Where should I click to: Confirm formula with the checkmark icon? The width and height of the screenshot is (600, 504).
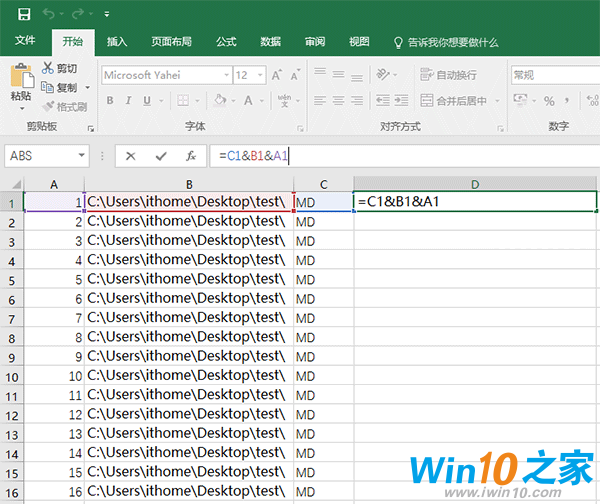tap(161, 156)
